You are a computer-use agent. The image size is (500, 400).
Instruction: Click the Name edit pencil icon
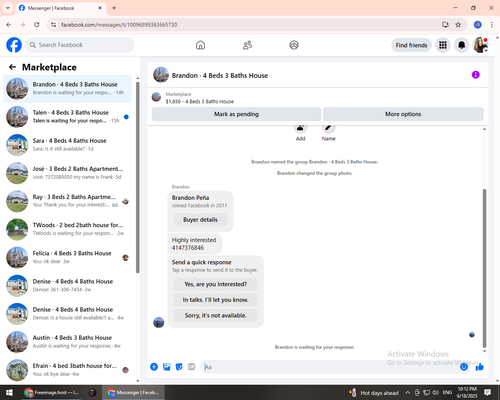328,128
